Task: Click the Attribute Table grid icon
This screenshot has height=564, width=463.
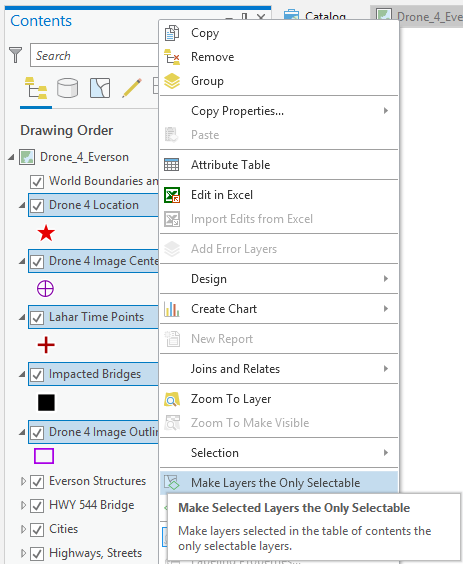Action: point(172,165)
